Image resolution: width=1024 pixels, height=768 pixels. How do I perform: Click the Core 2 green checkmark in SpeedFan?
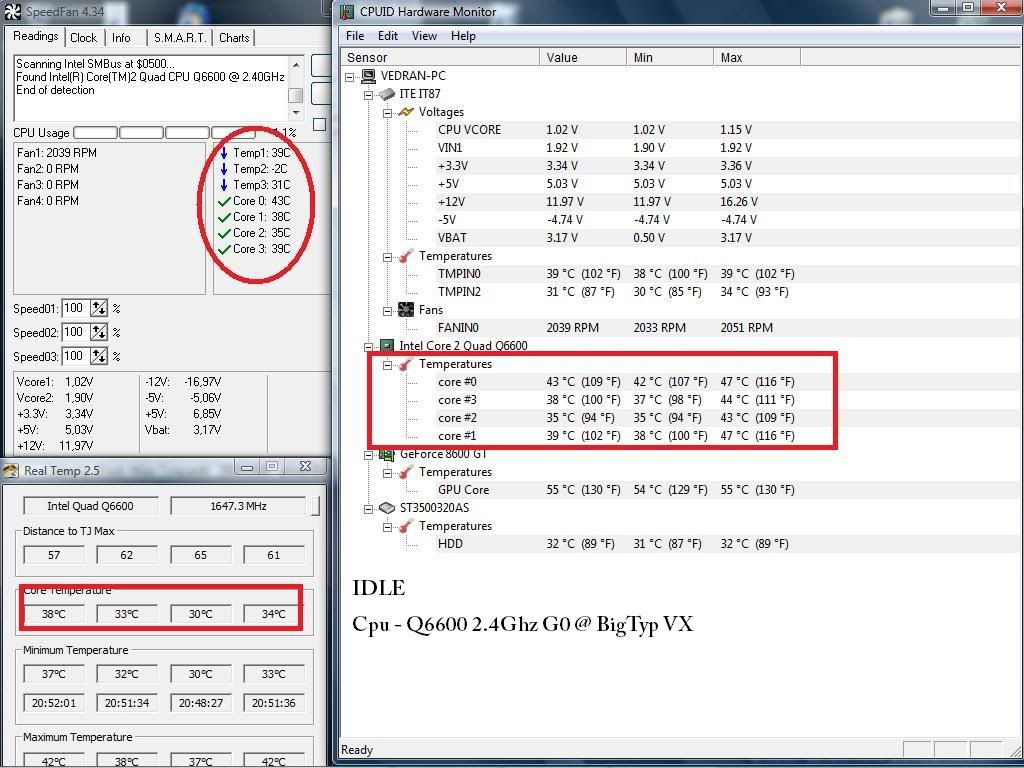click(224, 233)
